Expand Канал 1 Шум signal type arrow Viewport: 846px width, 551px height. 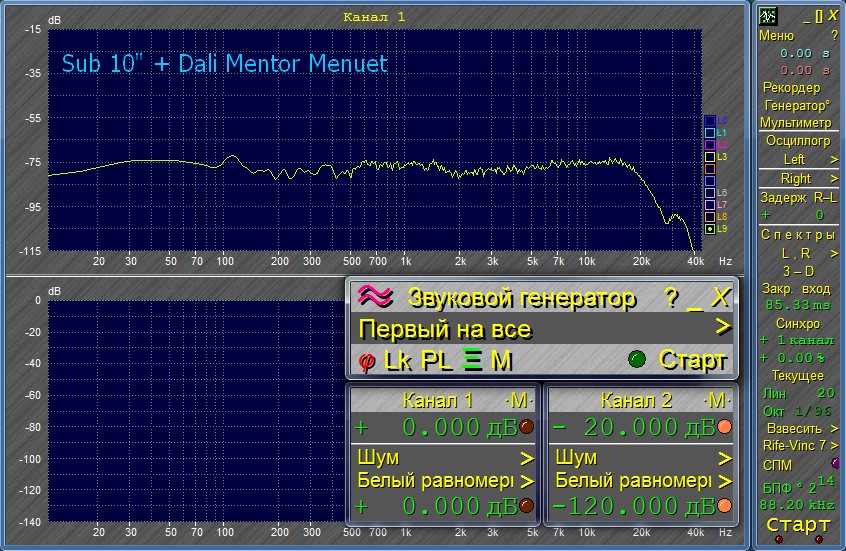pyautogui.click(x=527, y=459)
